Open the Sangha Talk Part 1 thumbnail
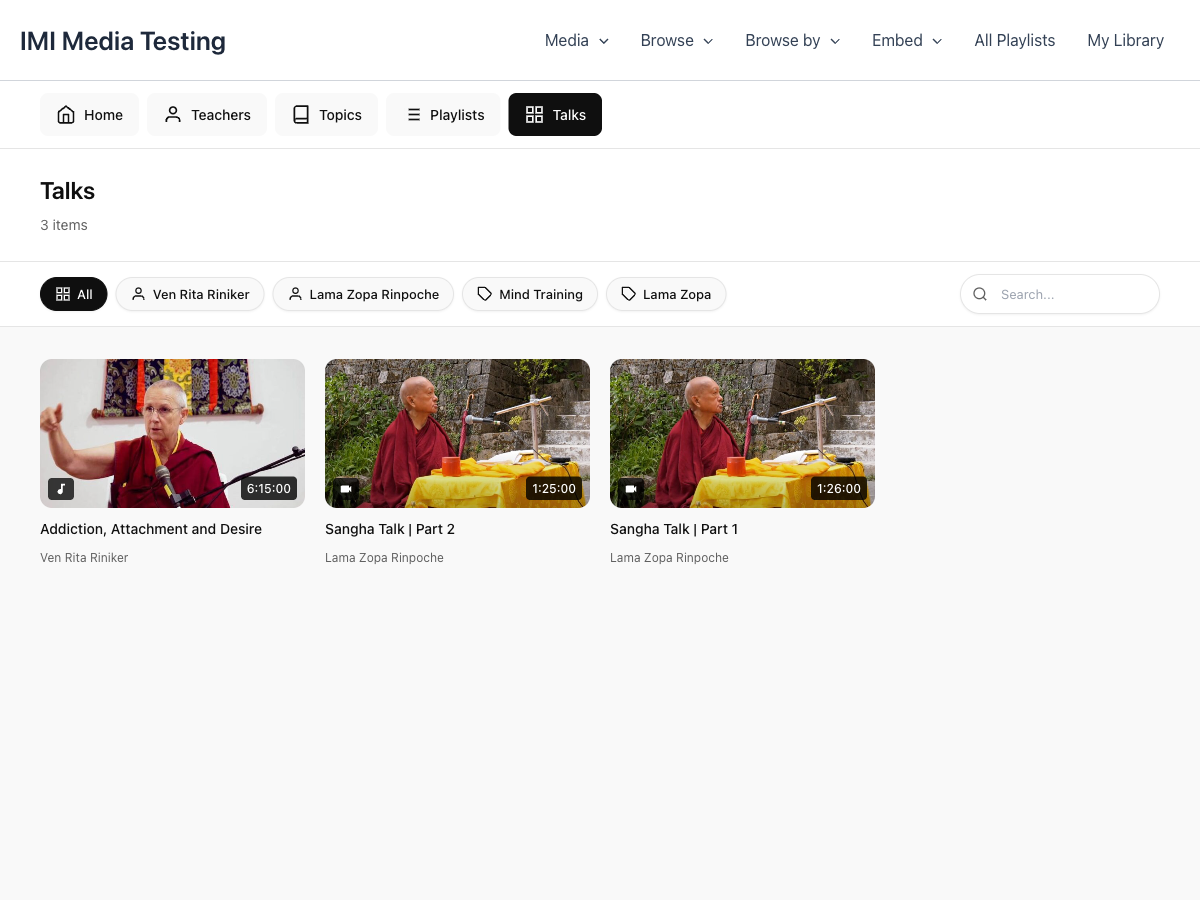Viewport: 1200px width, 900px height. (x=742, y=433)
